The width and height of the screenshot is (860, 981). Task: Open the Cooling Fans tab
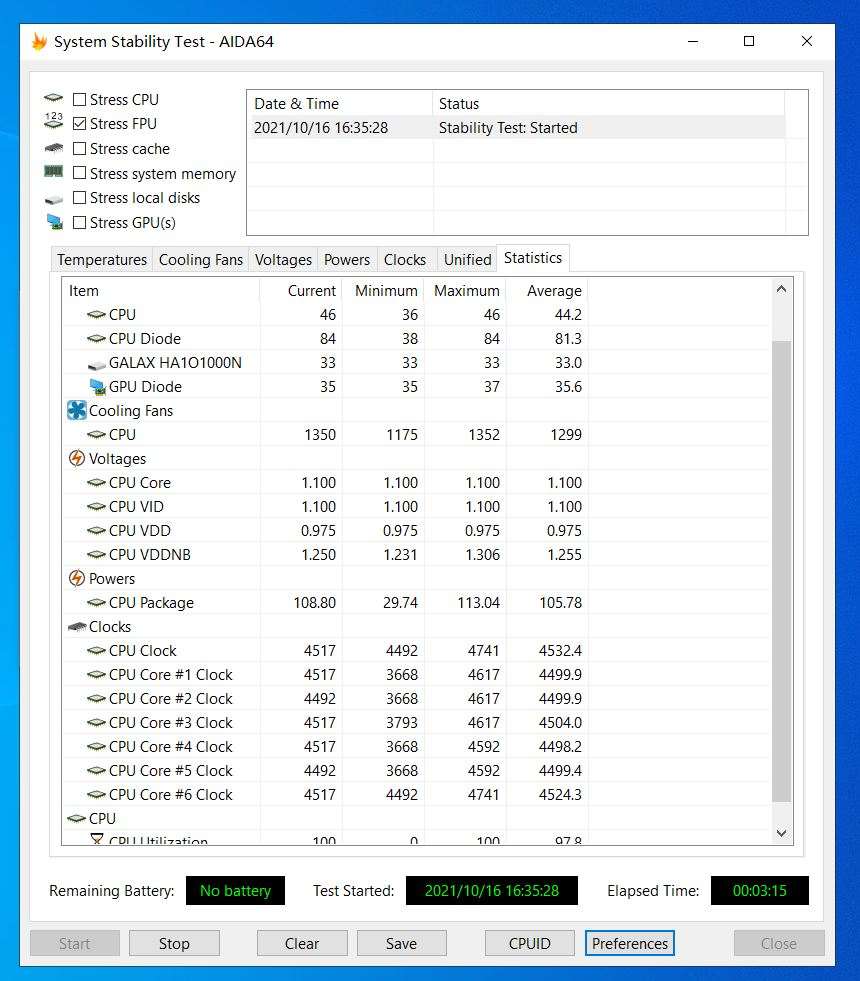click(201, 260)
